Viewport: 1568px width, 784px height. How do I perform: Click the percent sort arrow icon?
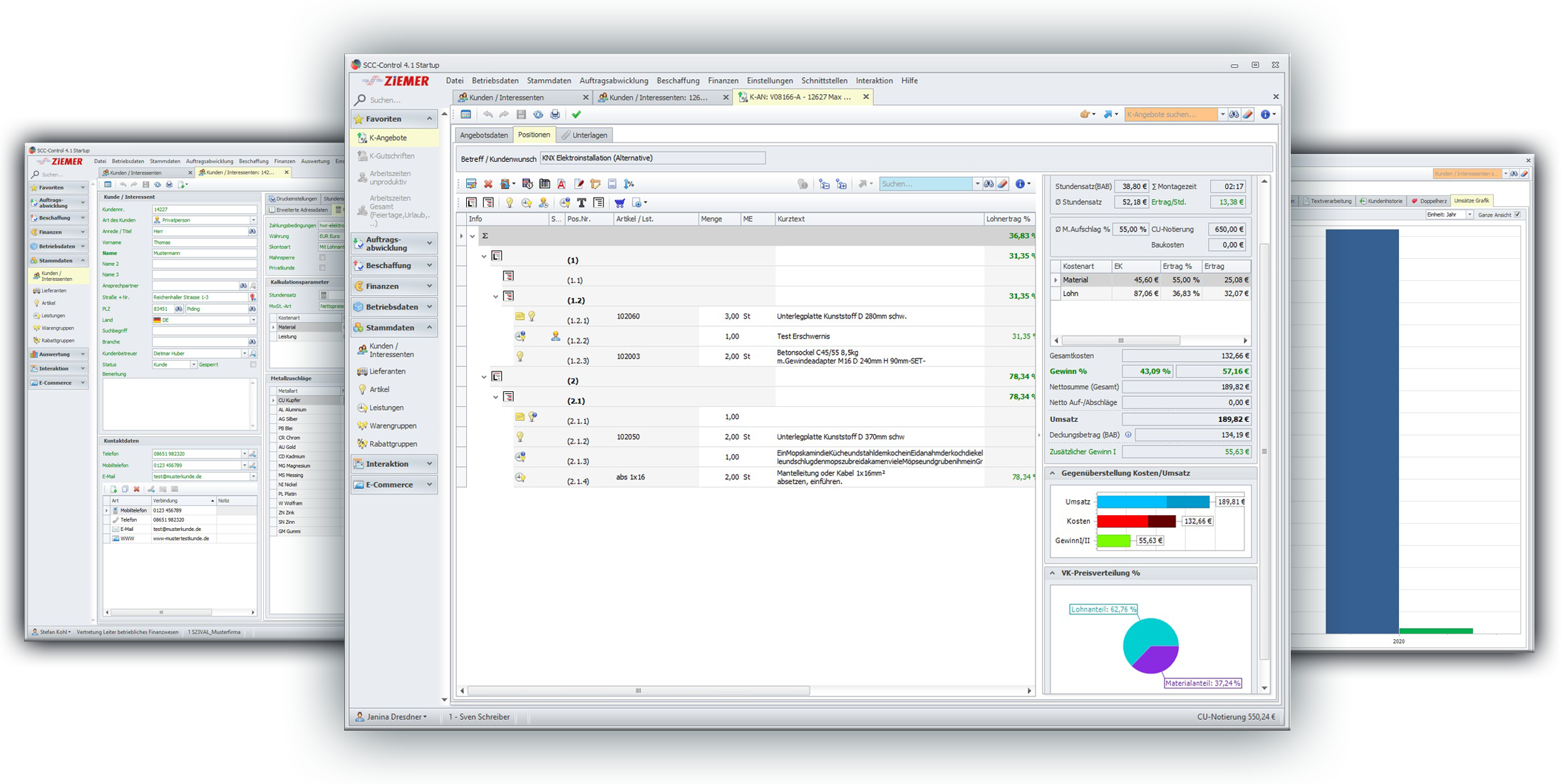point(629,184)
